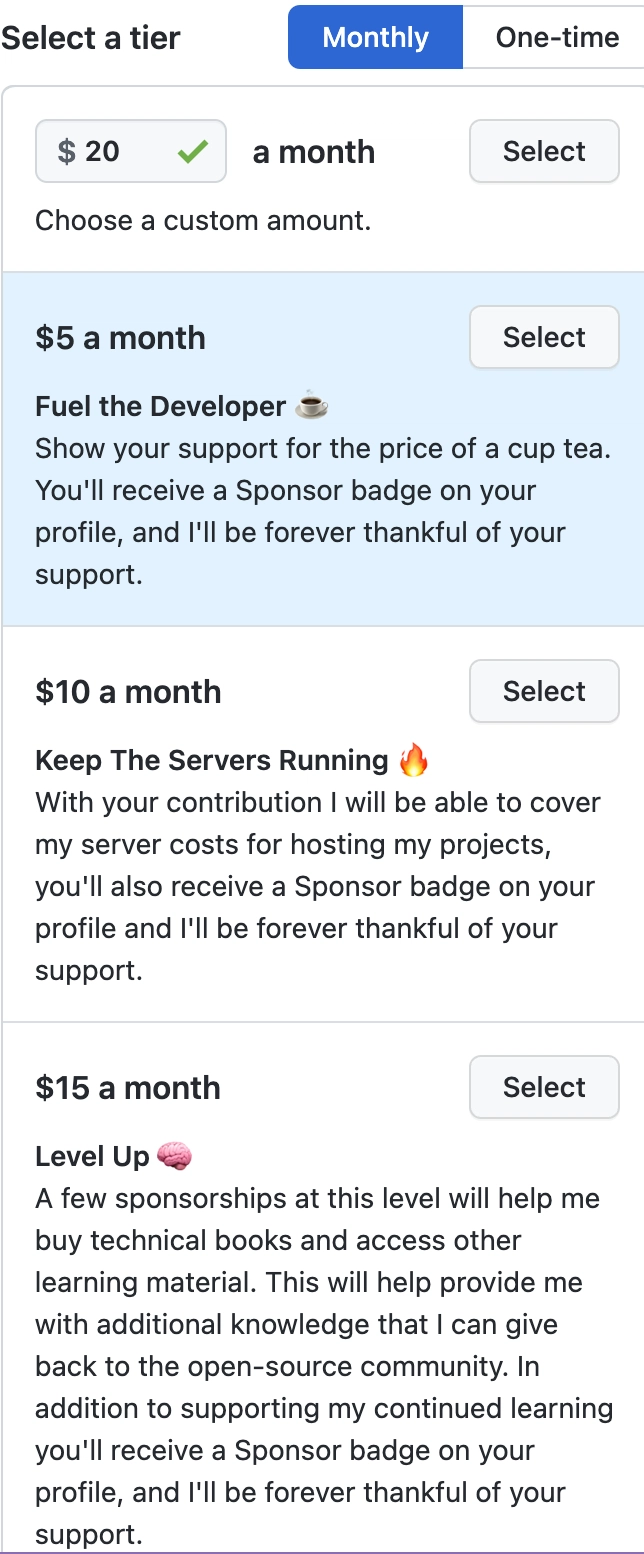Click the dollar sign in the amount field
The image size is (644, 1554).
(67, 152)
